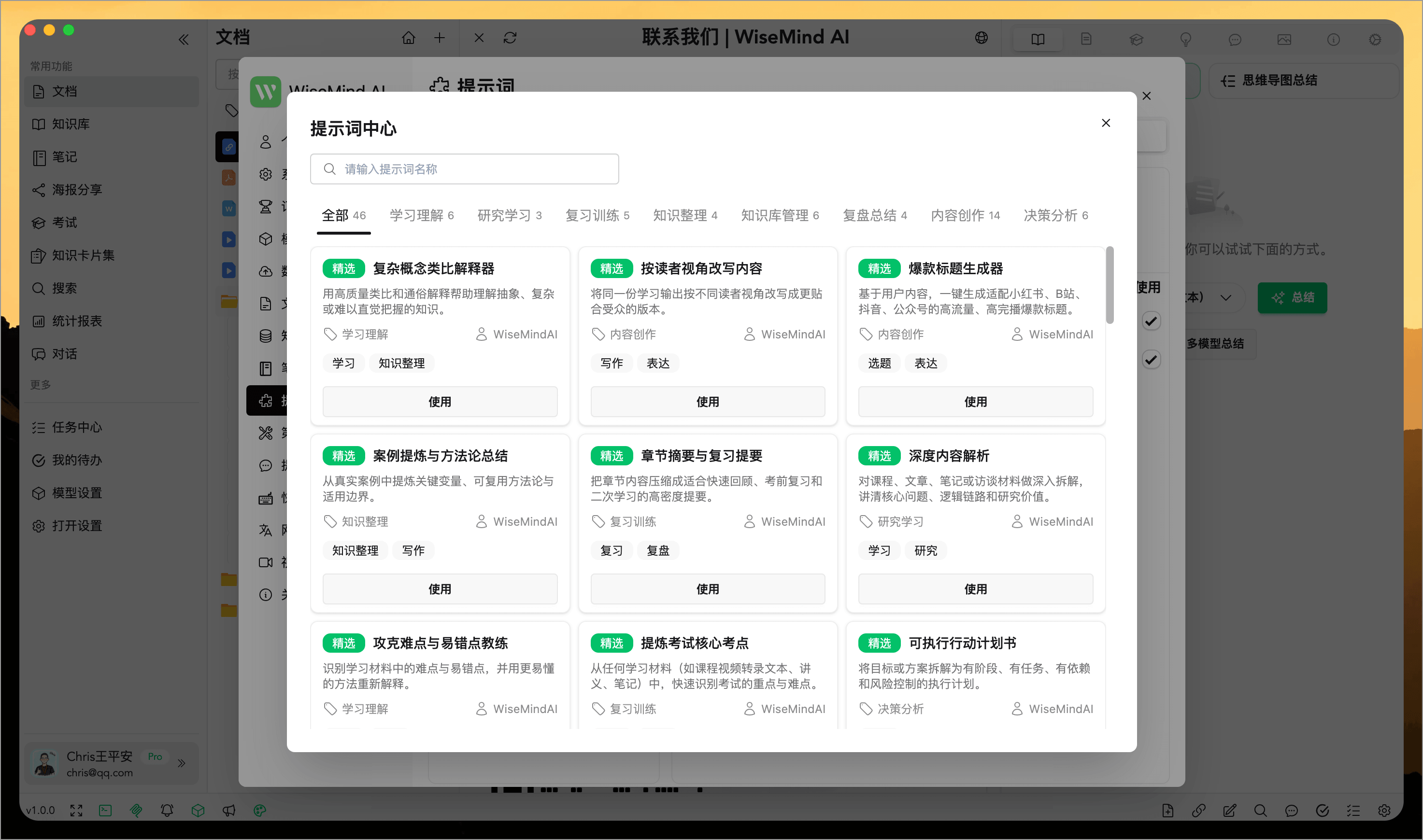Click the graduation cap learning icon in top toolbar
The height and width of the screenshot is (840, 1423).
point(1137,40)
